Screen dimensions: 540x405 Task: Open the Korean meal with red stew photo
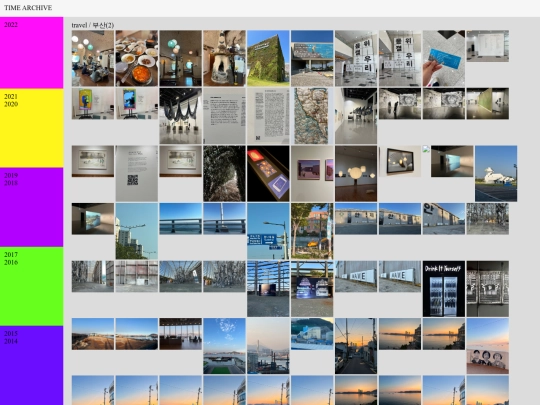(137, 58)
